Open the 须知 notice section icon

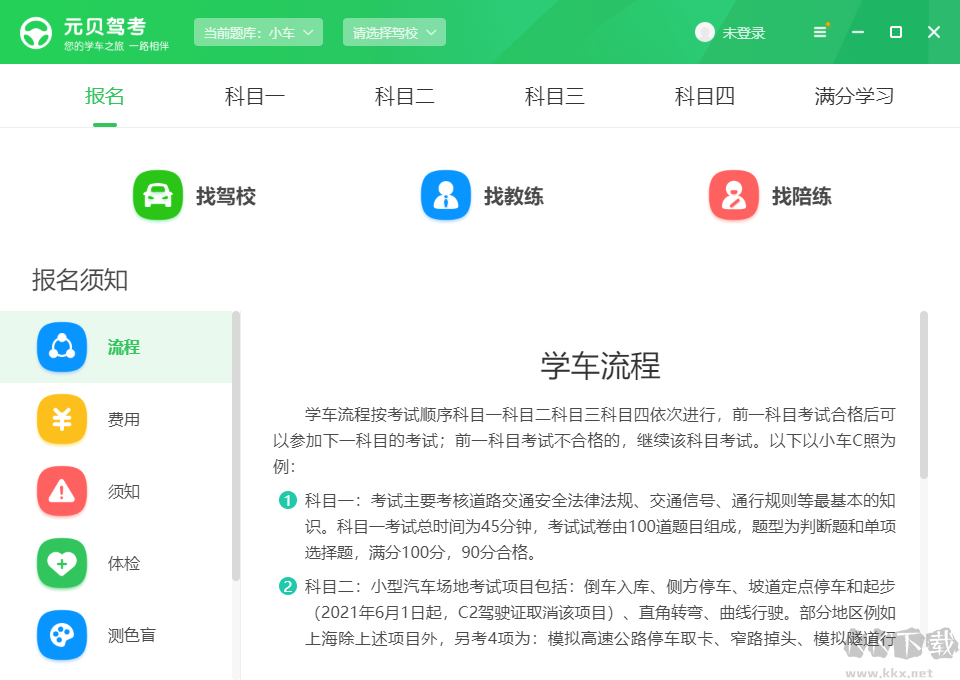pos(62,491)
